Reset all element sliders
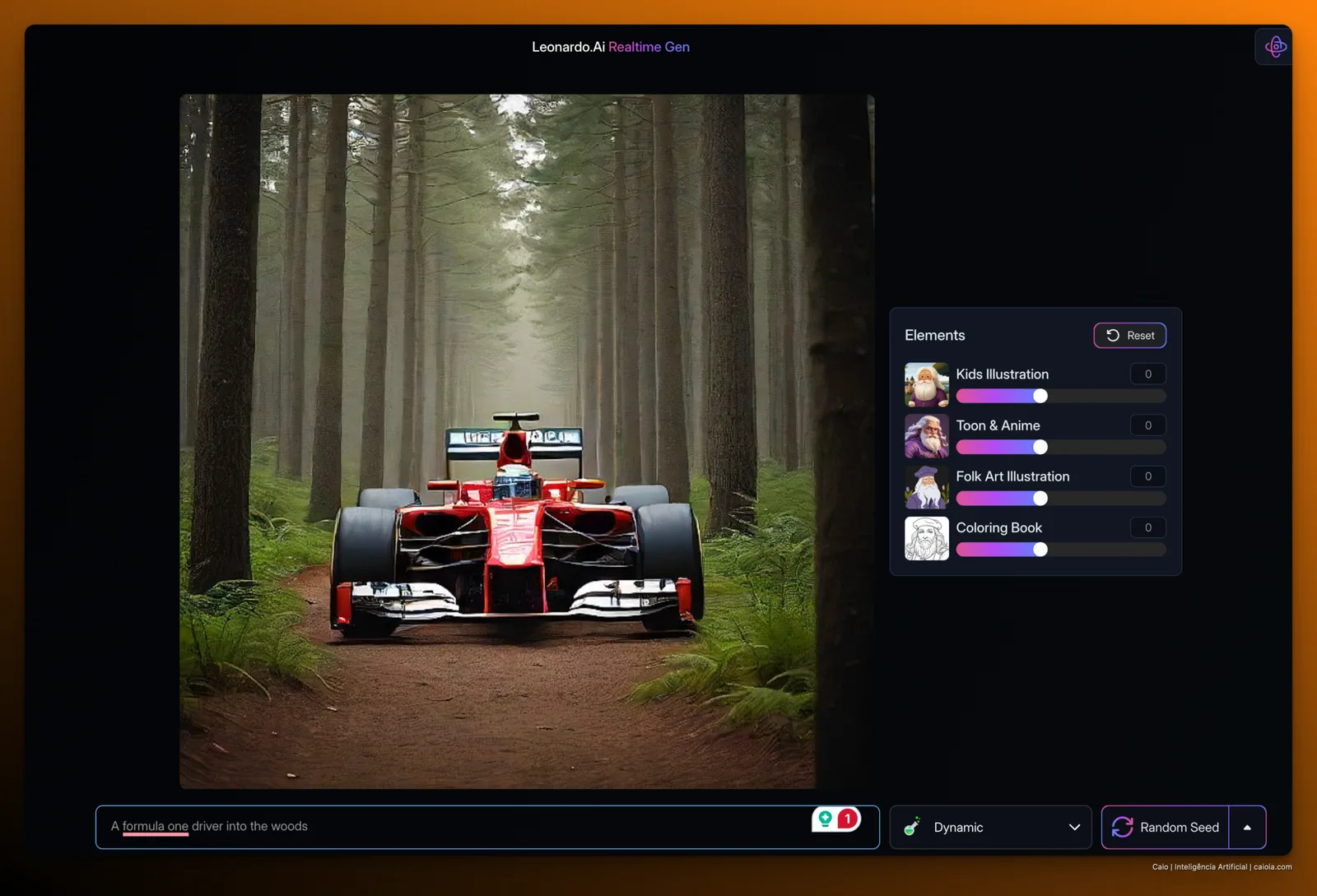Screen dimensions: 1317x896 tap(1129, 336)
